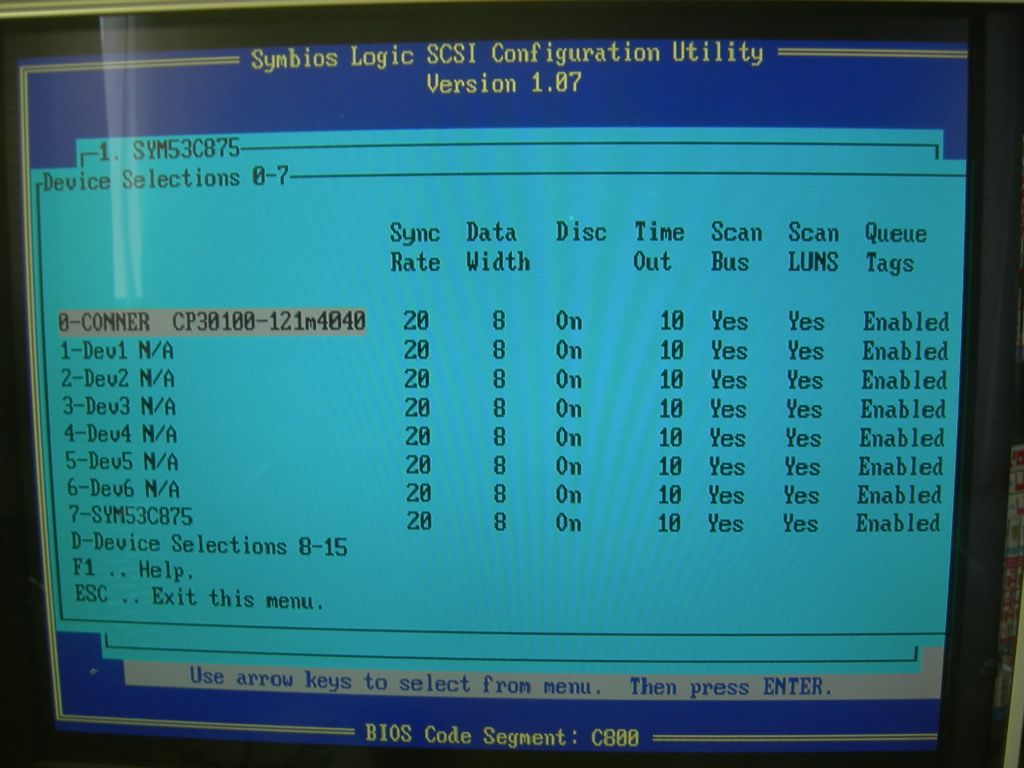Select the 2-Dev2 N/A entry

click(x=118, y=379)
